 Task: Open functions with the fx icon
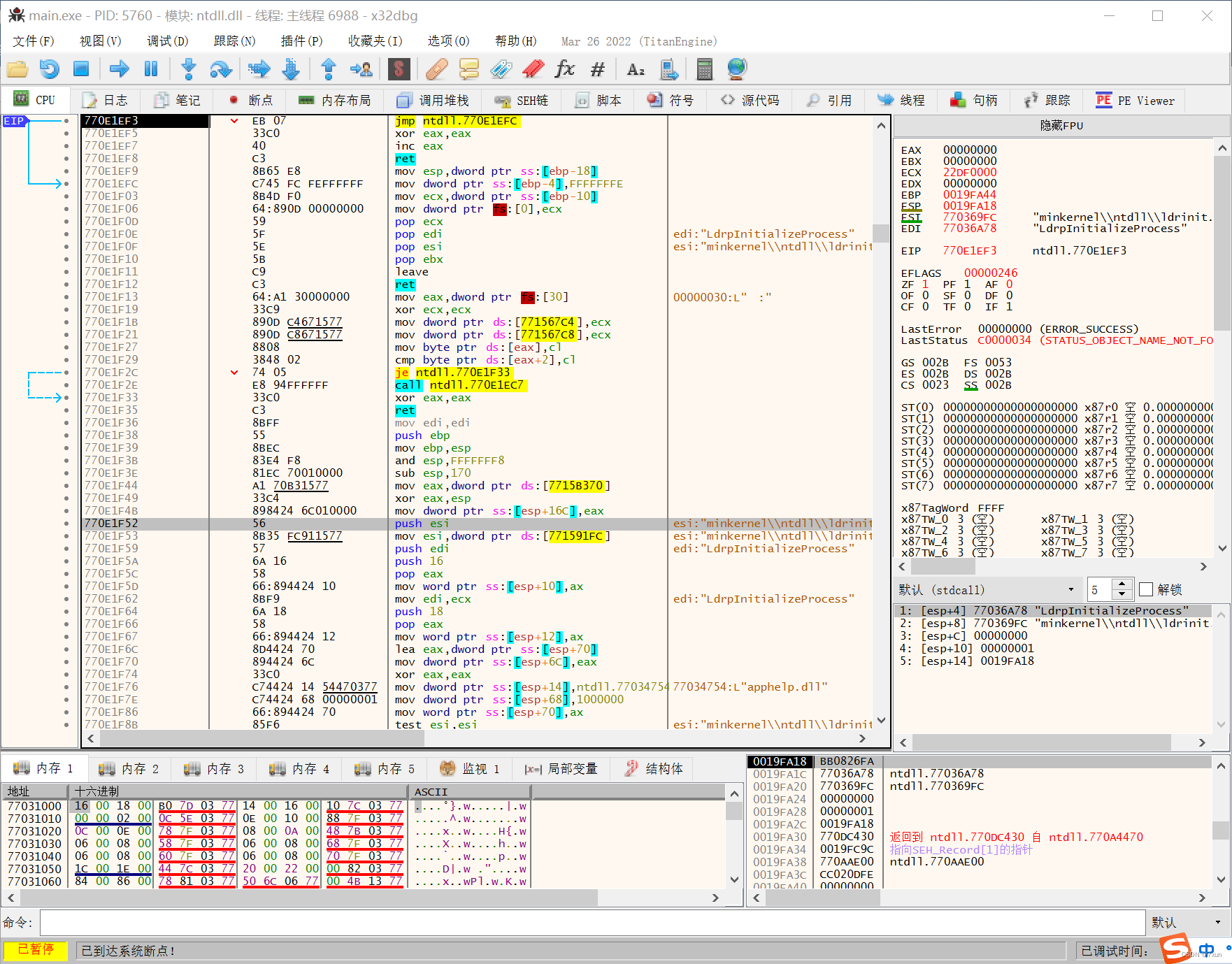click(565, 69)
